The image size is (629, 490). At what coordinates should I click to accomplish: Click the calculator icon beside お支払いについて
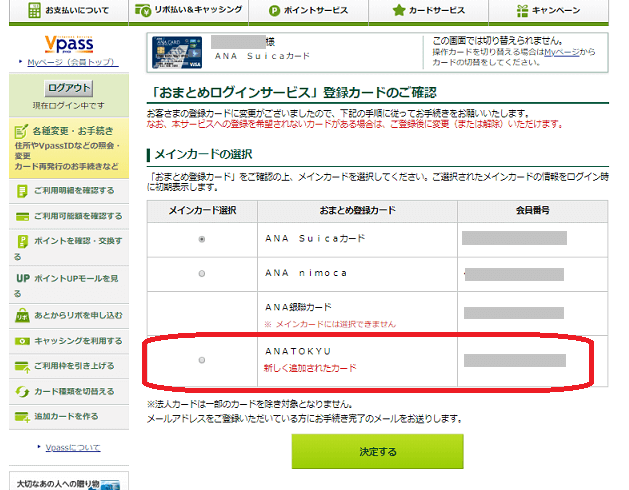click(x=34, y=10)
